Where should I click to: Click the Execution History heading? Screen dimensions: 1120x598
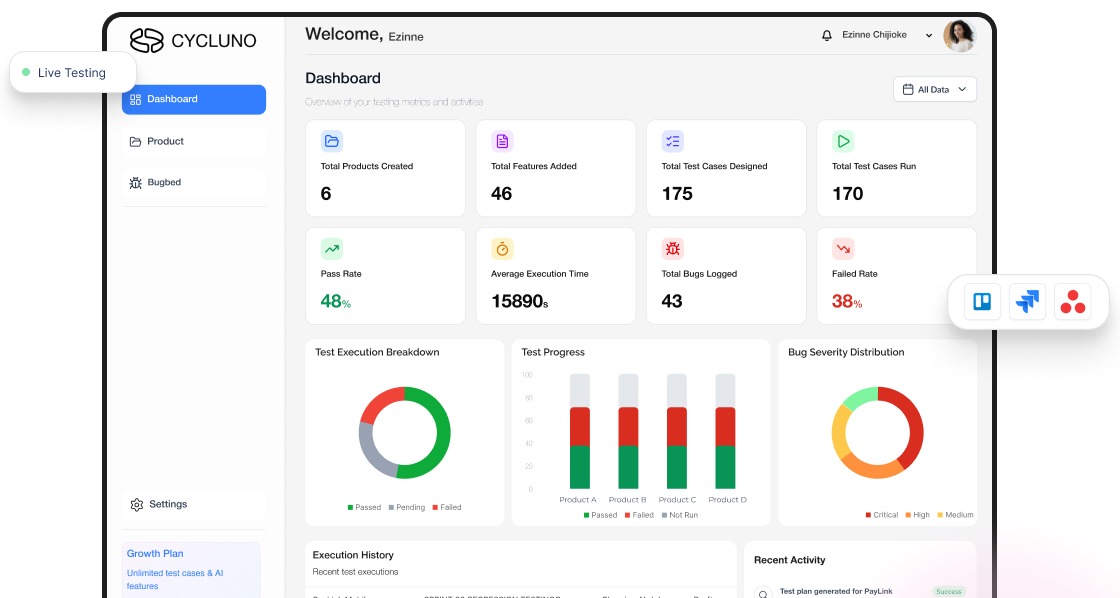tap(353, 555)
